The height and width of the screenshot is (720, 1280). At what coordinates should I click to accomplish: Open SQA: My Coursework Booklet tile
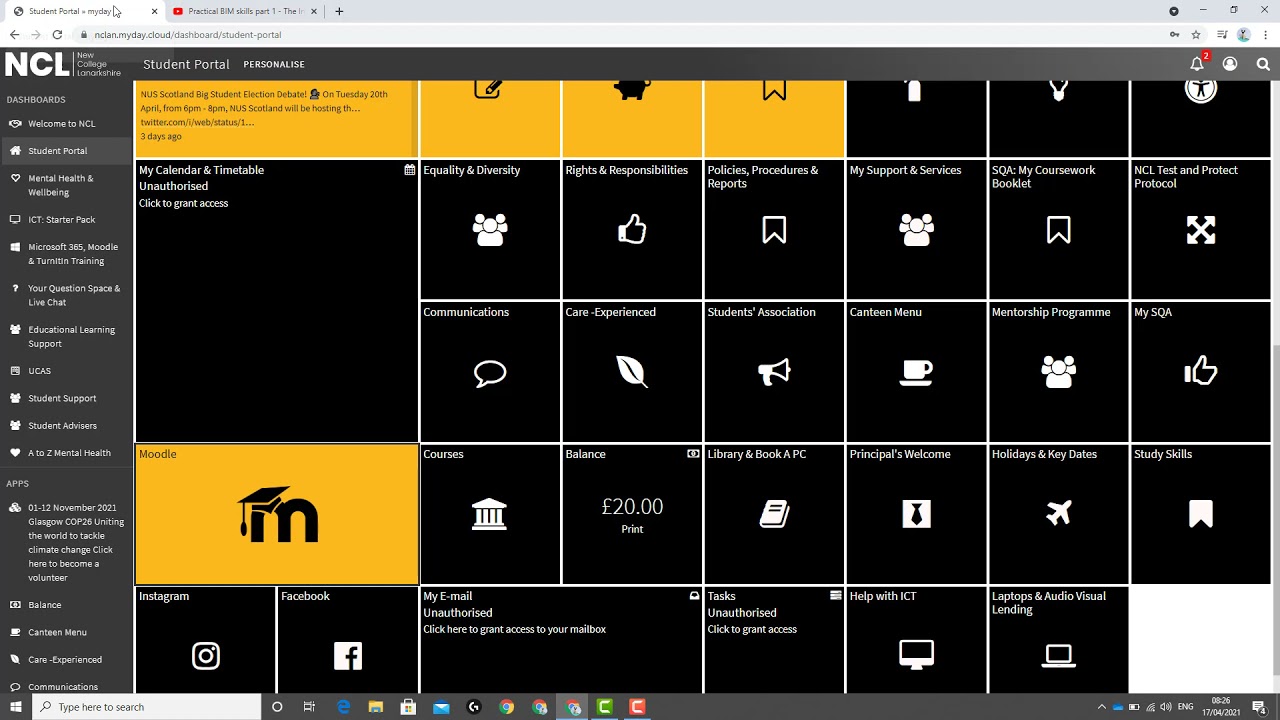1058,229
